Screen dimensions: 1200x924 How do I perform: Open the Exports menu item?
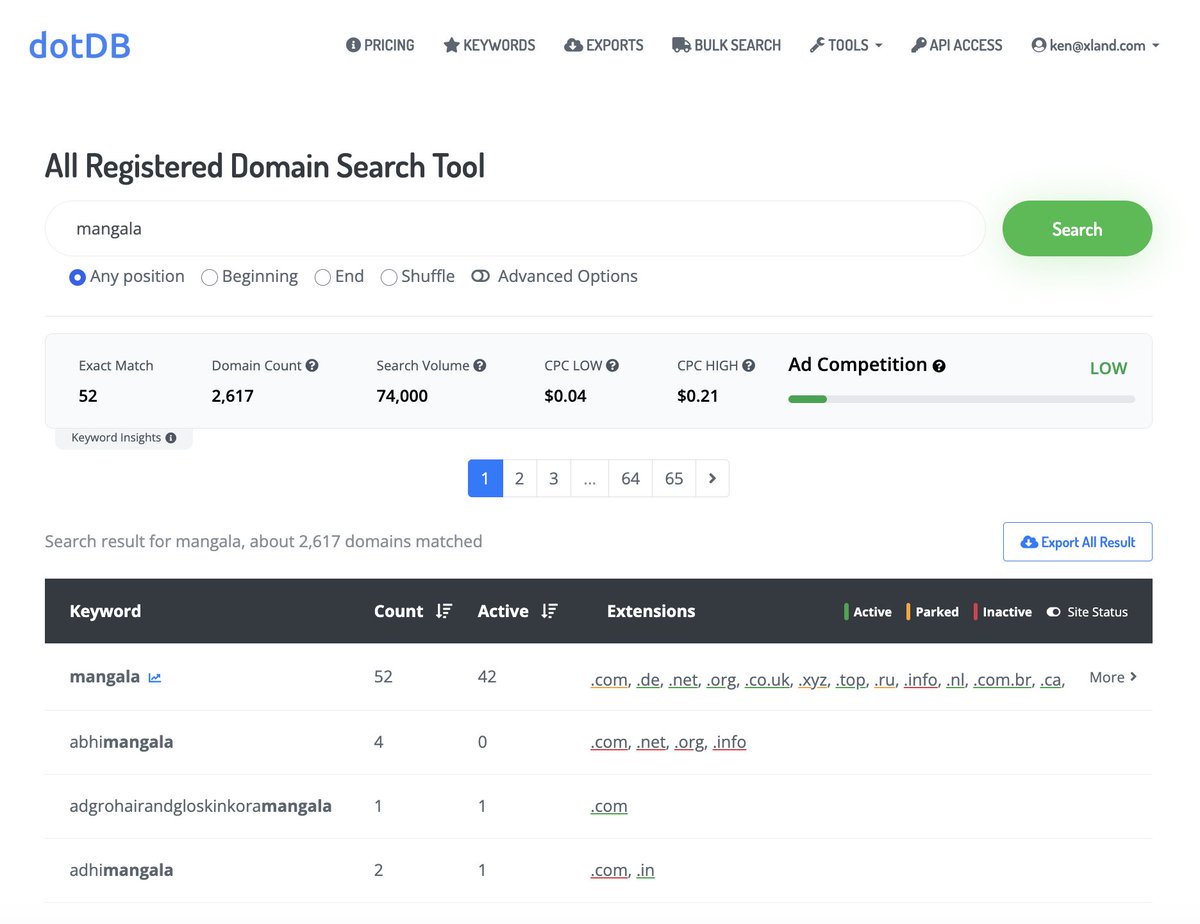(x=604, y=45)
